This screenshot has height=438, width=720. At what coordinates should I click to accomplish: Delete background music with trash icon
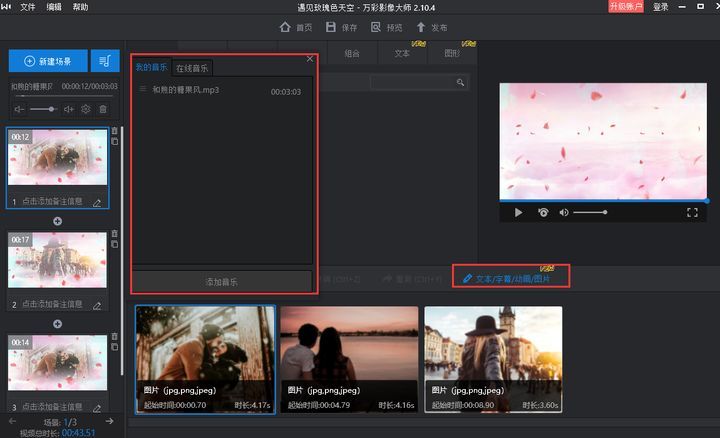(x=102, y=109)
